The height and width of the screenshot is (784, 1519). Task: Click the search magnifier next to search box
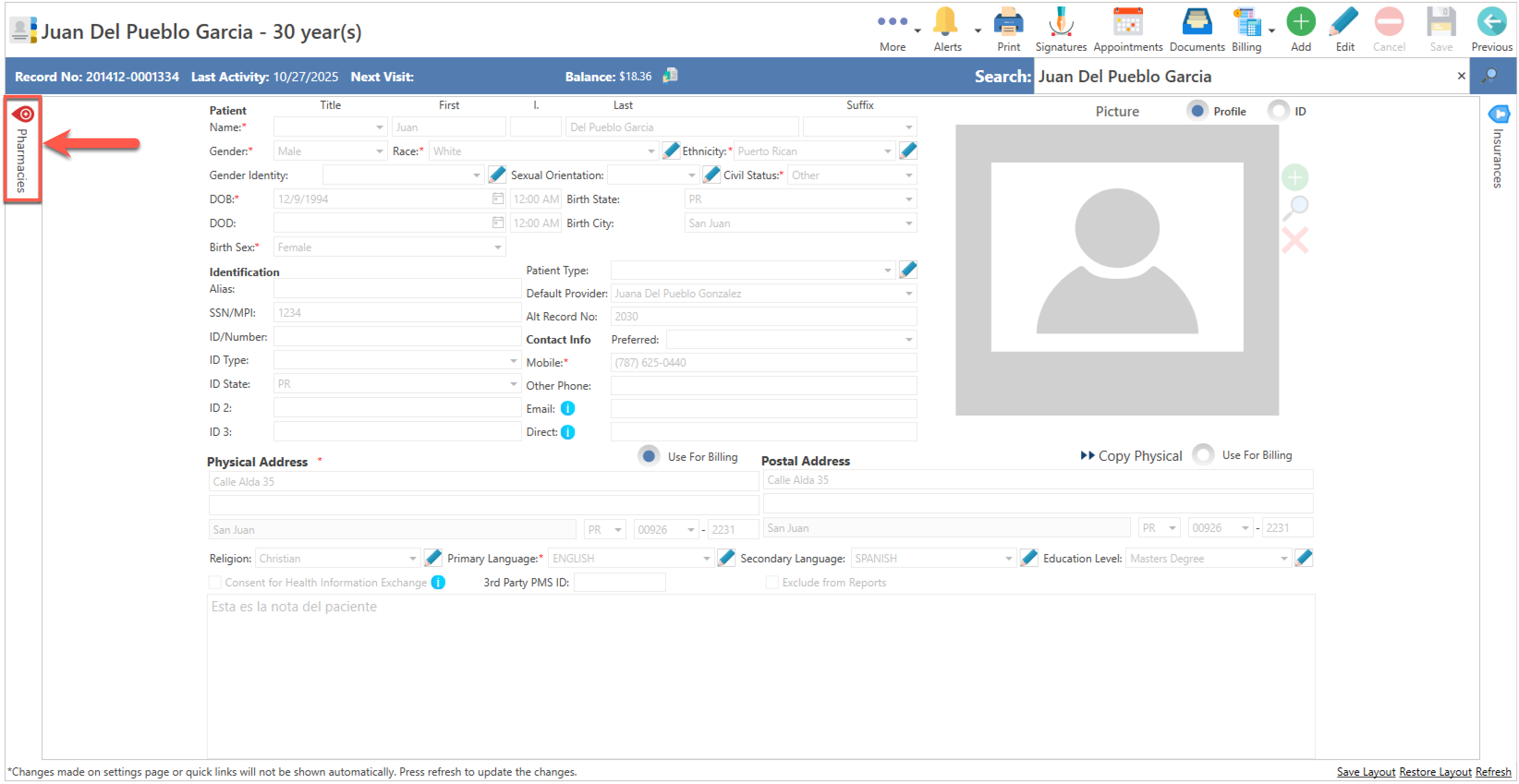pyautogui.click(x=1489, y=76)
